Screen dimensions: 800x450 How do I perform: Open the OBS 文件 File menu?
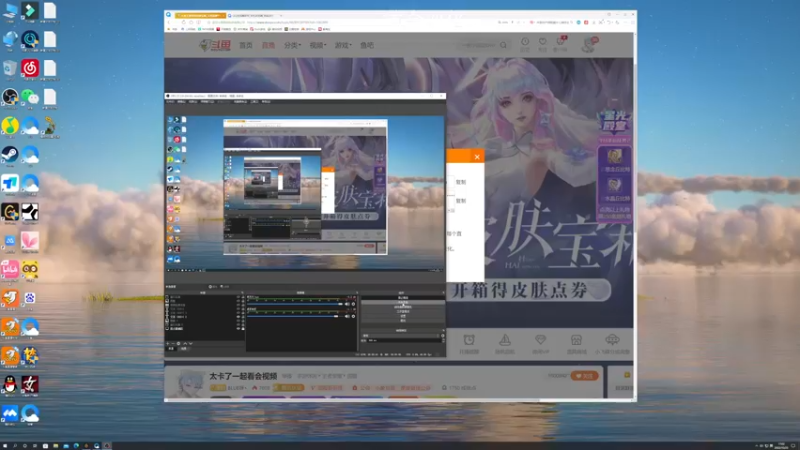coord(170,102)
